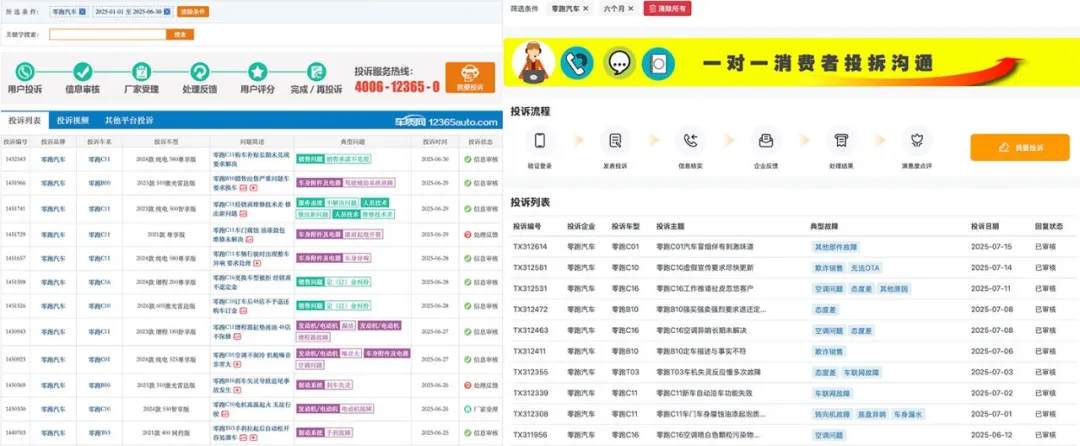The width and height of the screenshot is (1080, 446).
Task: Remove the 零跑汽车 filter with blue X
Action: (83, 12)
